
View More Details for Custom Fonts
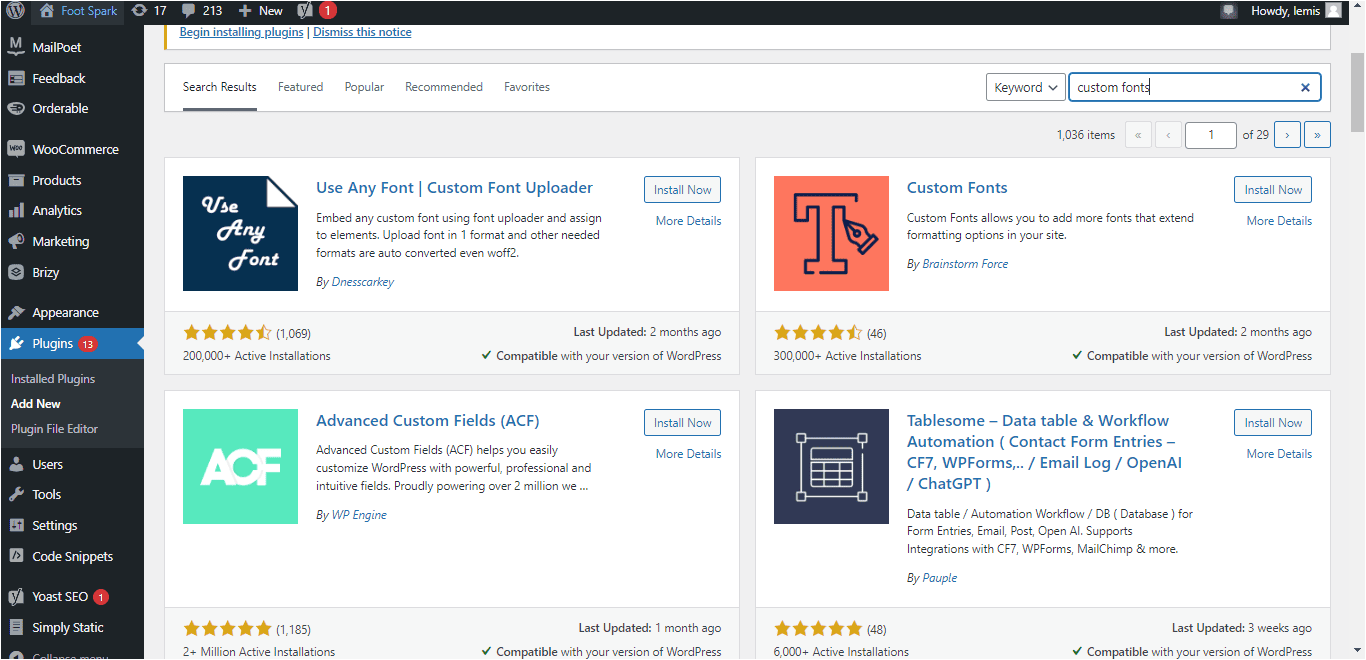(x=1279, y=221)
